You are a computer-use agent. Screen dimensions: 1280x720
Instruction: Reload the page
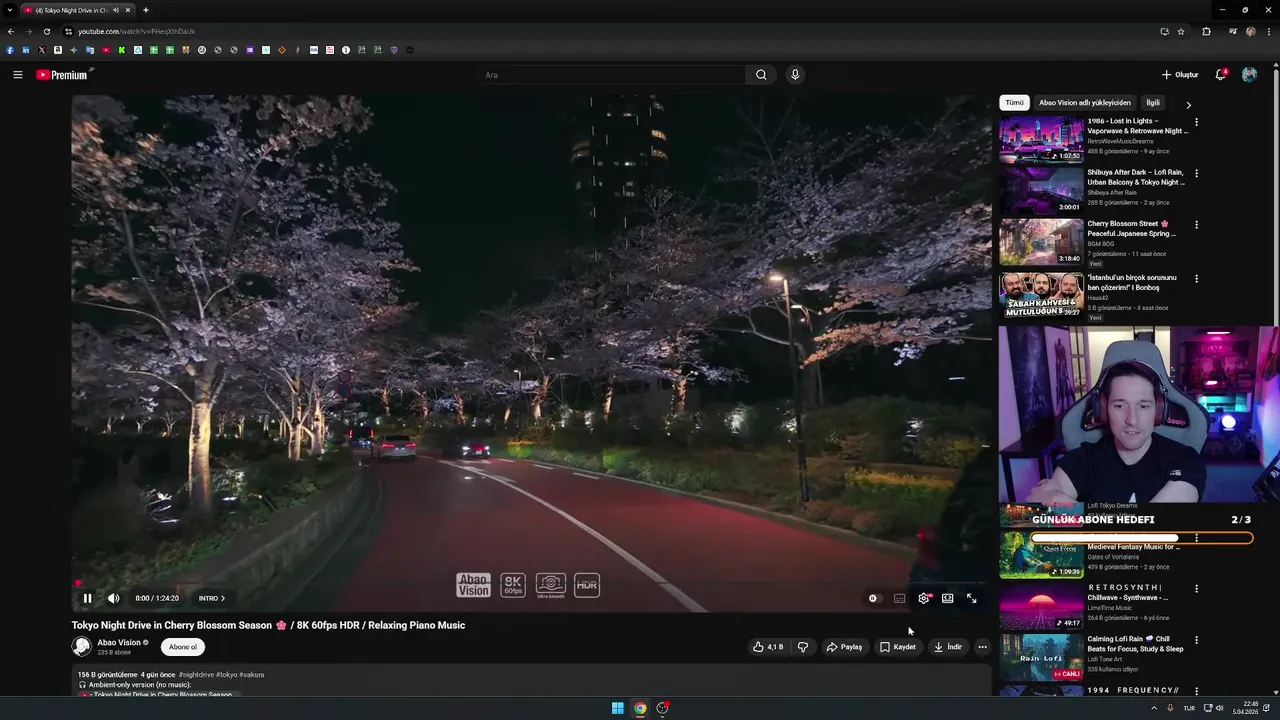click(46, 32)
